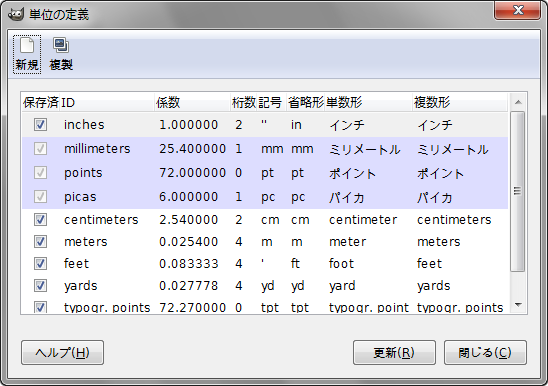Click the singular form 'yard'
Viewport: 548px width, 386px height.
[342, 286]
